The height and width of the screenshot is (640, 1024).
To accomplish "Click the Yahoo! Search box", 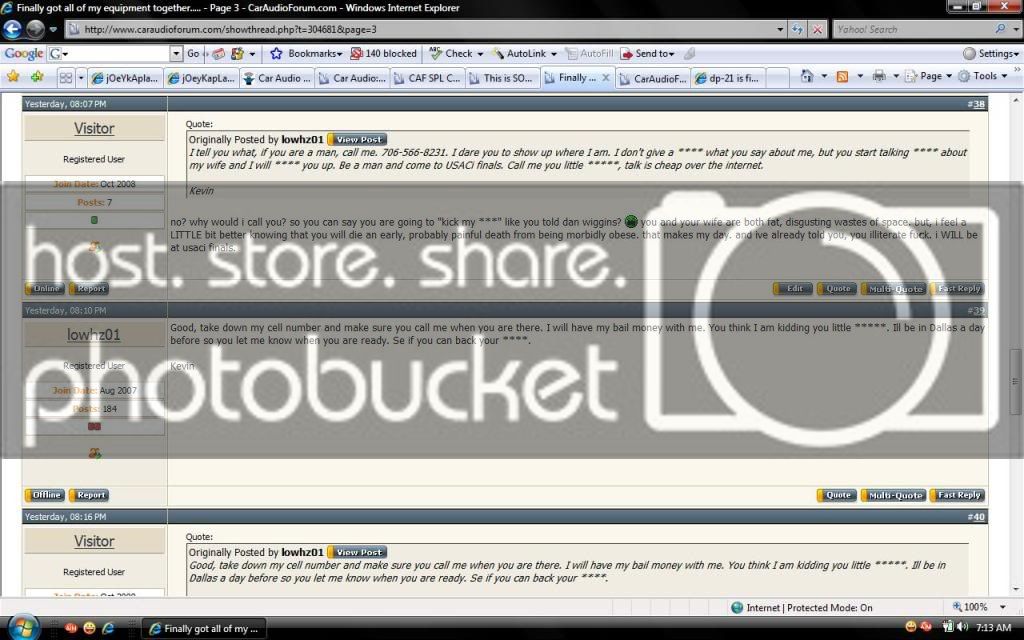I will (x=912, y=29).
